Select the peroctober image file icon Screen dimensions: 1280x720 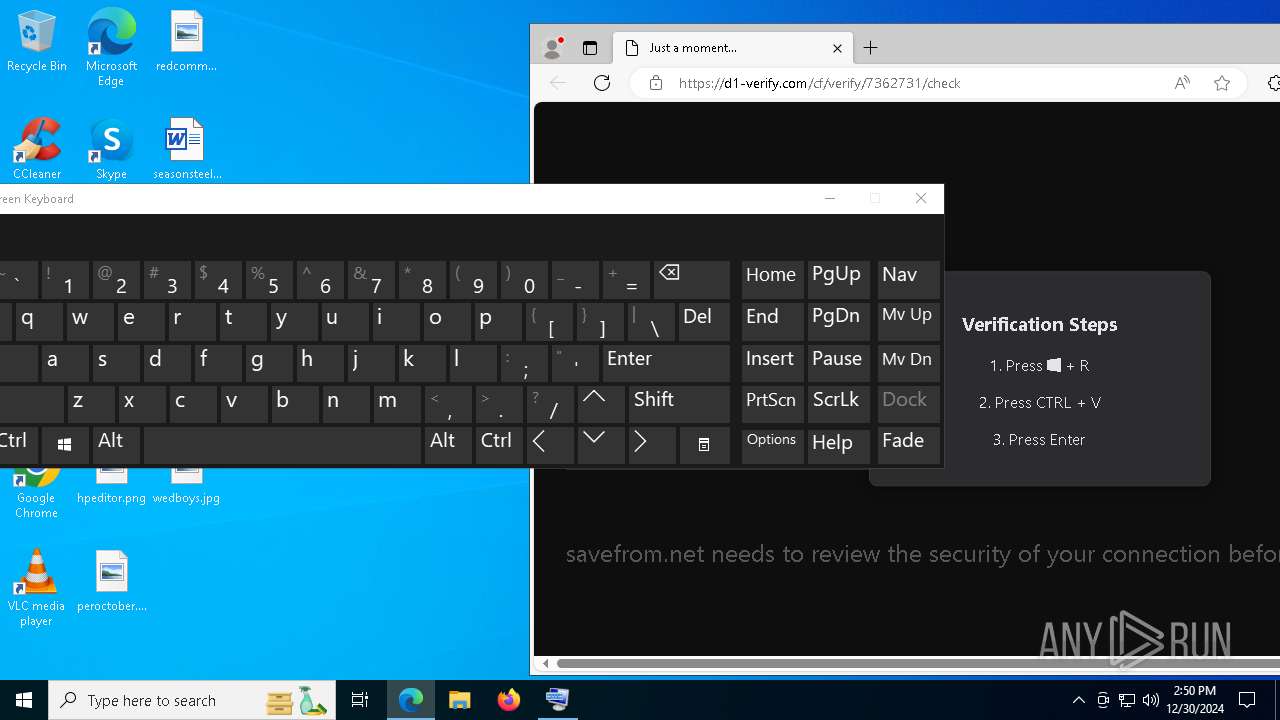coord(112,581)
